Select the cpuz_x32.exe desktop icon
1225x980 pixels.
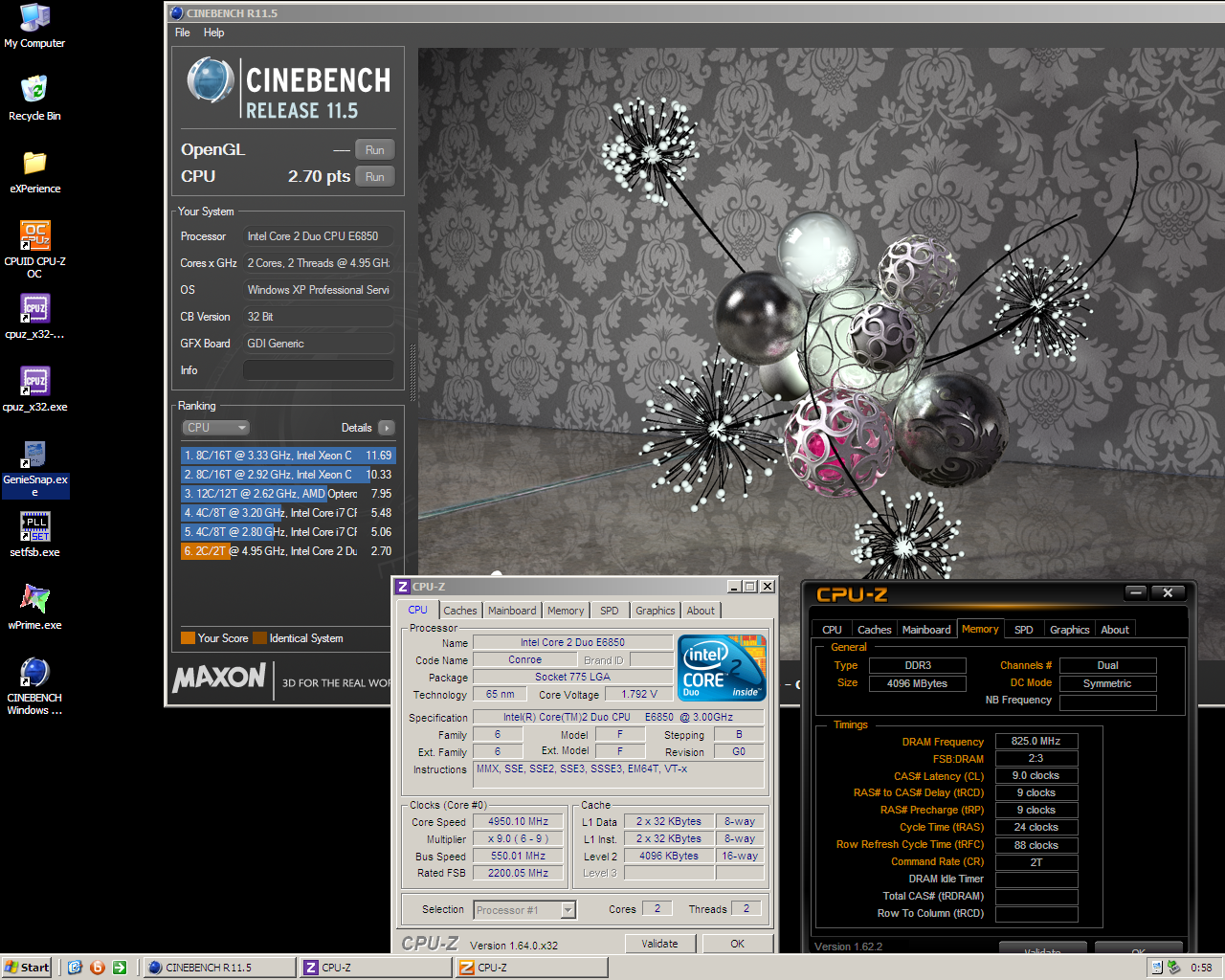click(x=34, y=390)
